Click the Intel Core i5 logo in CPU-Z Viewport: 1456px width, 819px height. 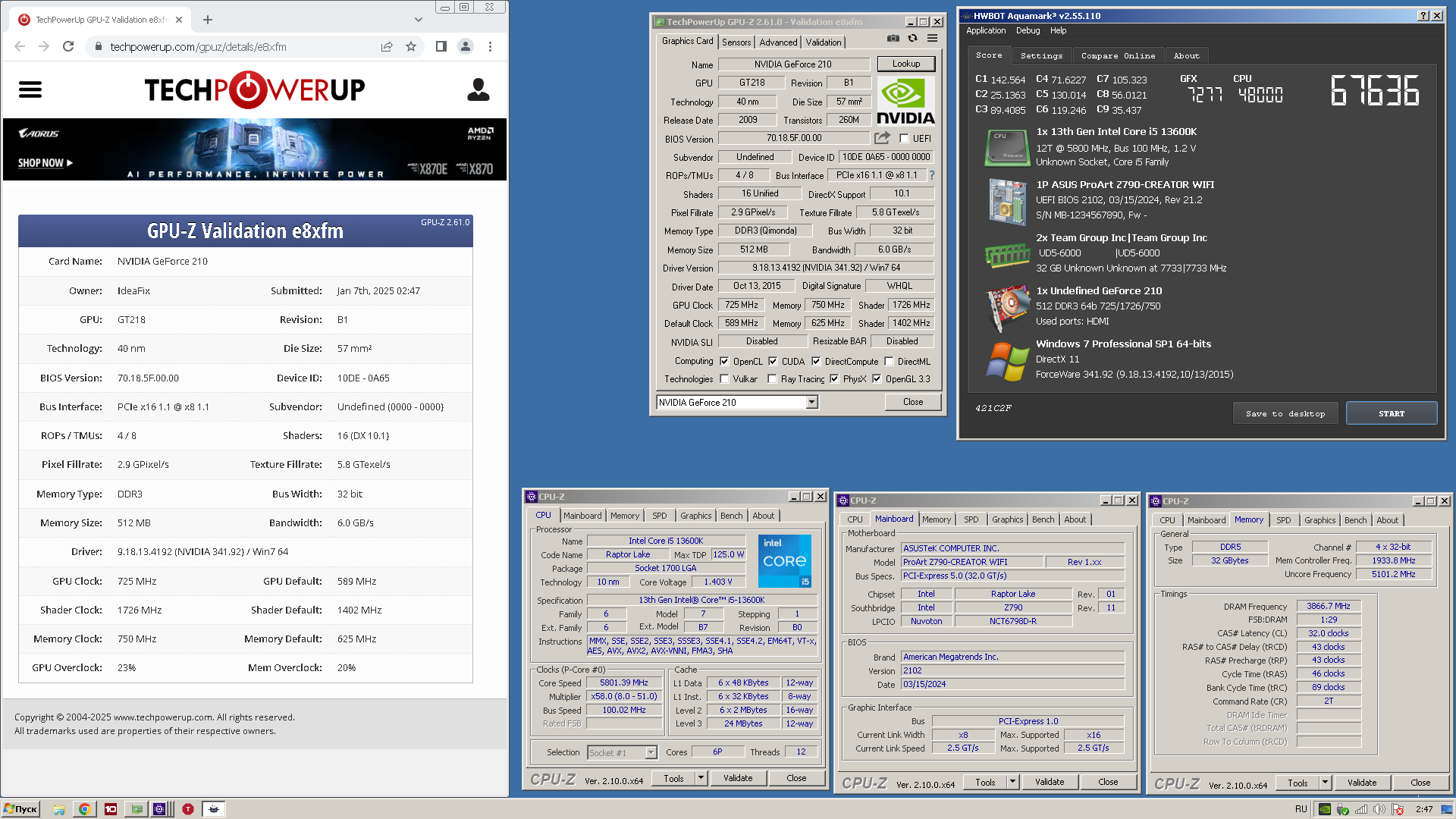785,561
